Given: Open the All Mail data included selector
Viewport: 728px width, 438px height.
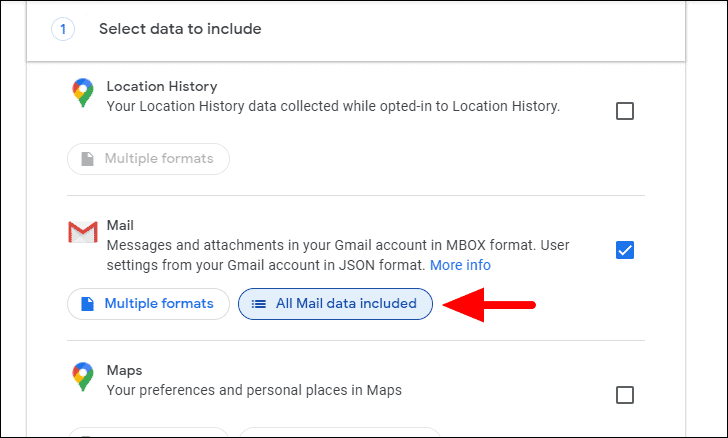Looking at the screenshot, I should pyautogui.click(x=335, y=304).
